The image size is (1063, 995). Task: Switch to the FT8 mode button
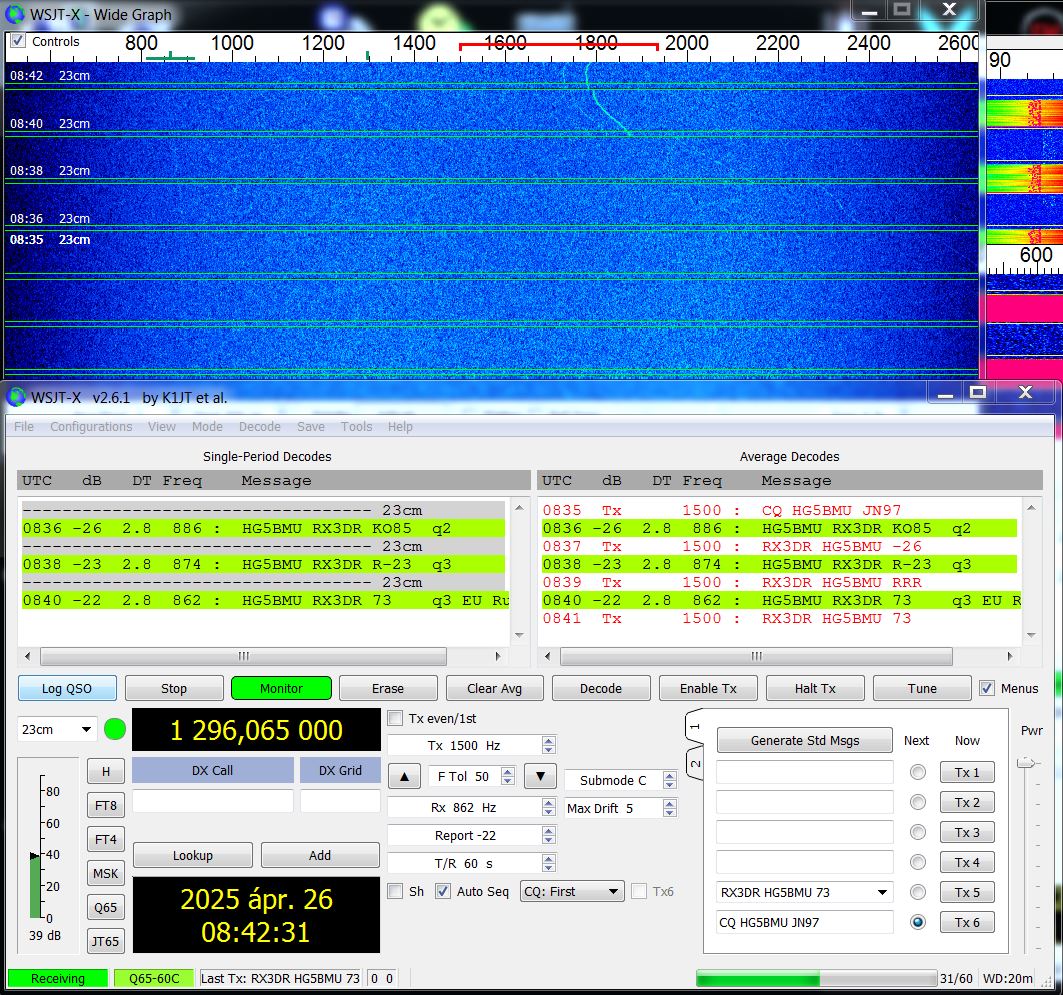coord(106,805)
